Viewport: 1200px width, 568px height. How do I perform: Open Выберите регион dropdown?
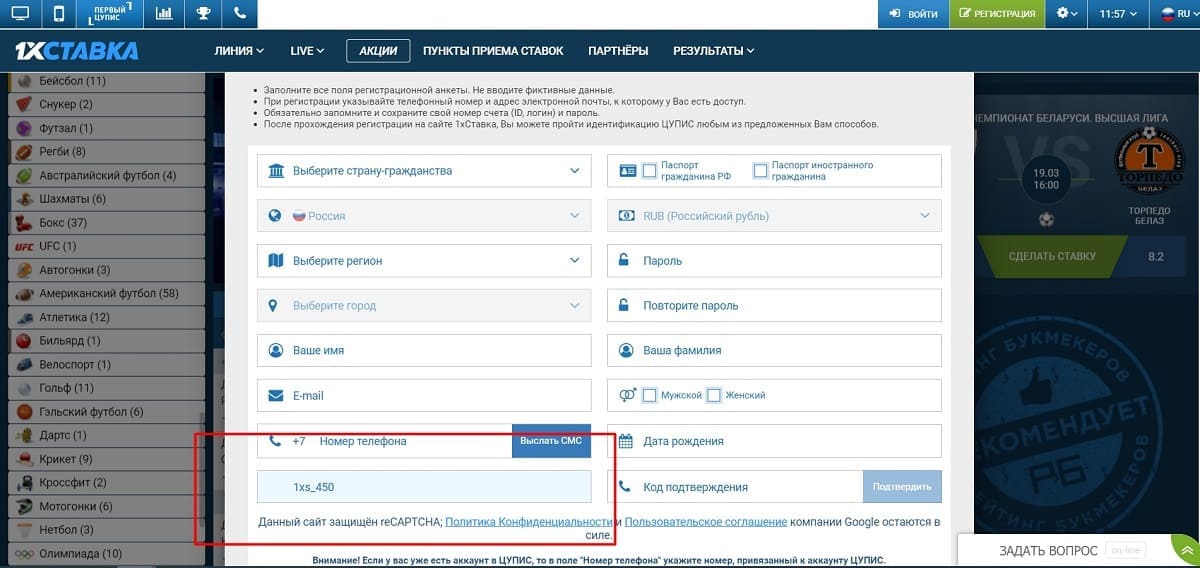pos(424,261)
